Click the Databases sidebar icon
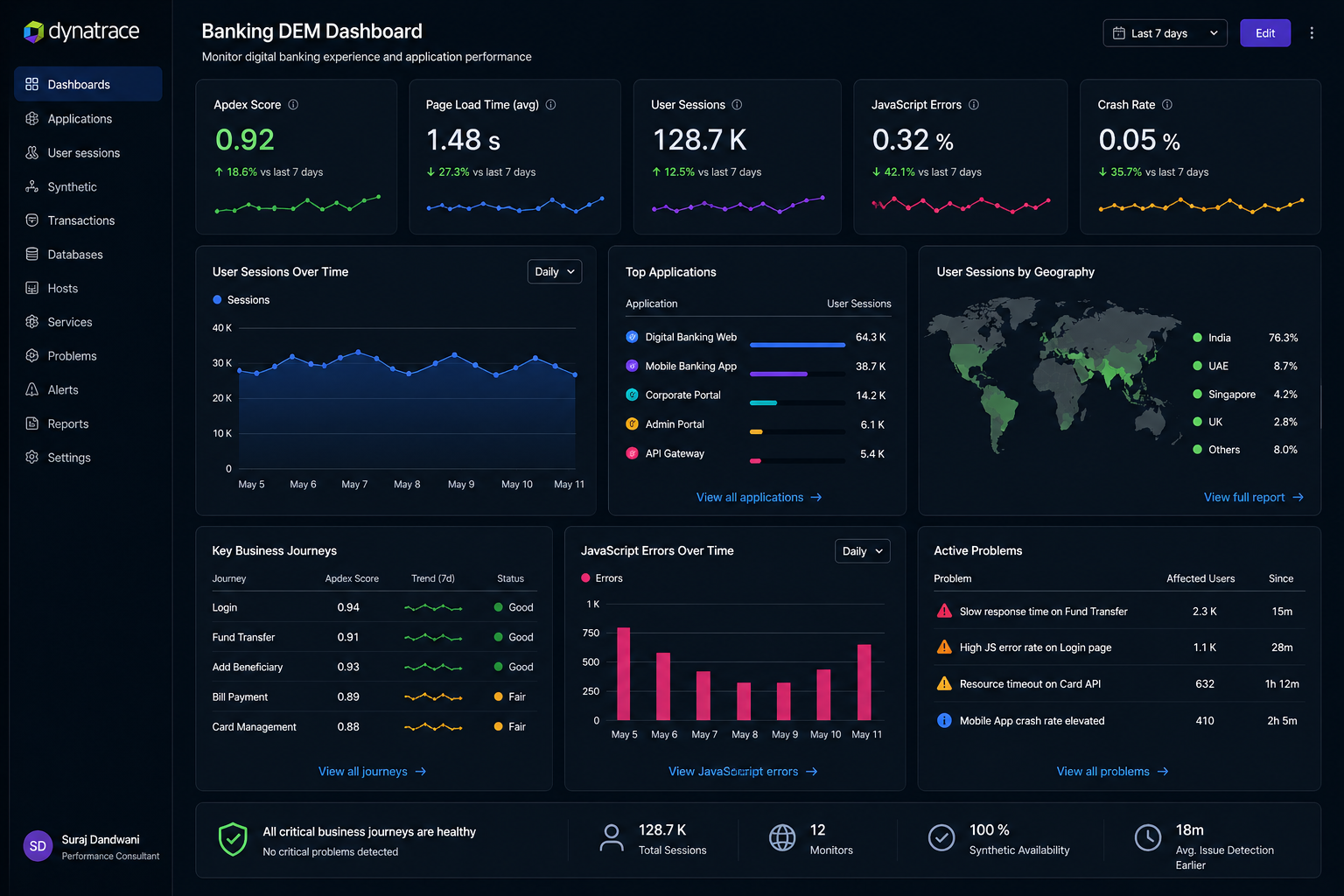This screenshot has width=1344, height=896. click(32, 254)
